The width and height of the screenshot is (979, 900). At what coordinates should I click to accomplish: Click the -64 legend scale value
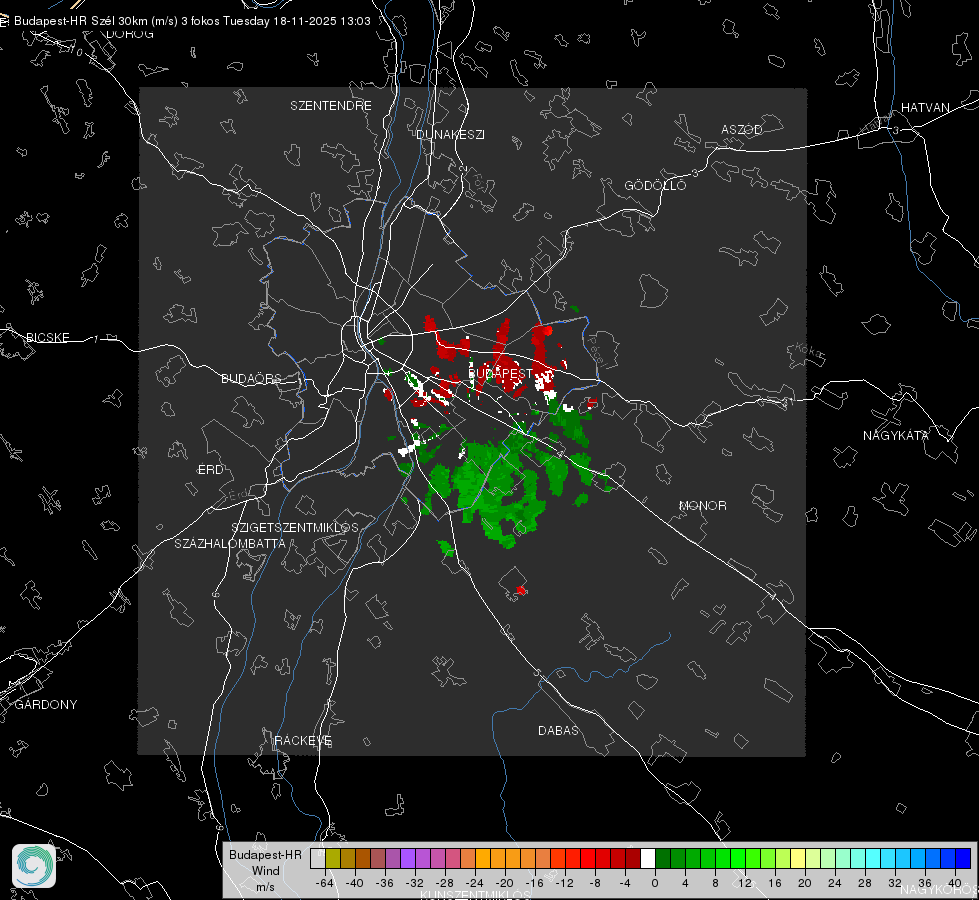324,883
